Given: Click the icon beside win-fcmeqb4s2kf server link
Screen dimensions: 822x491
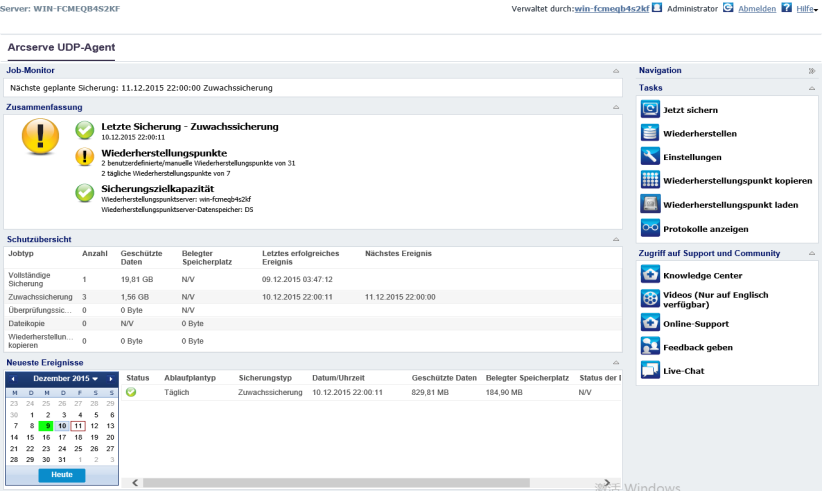Looking at the screenshot, I should (657, 7).
